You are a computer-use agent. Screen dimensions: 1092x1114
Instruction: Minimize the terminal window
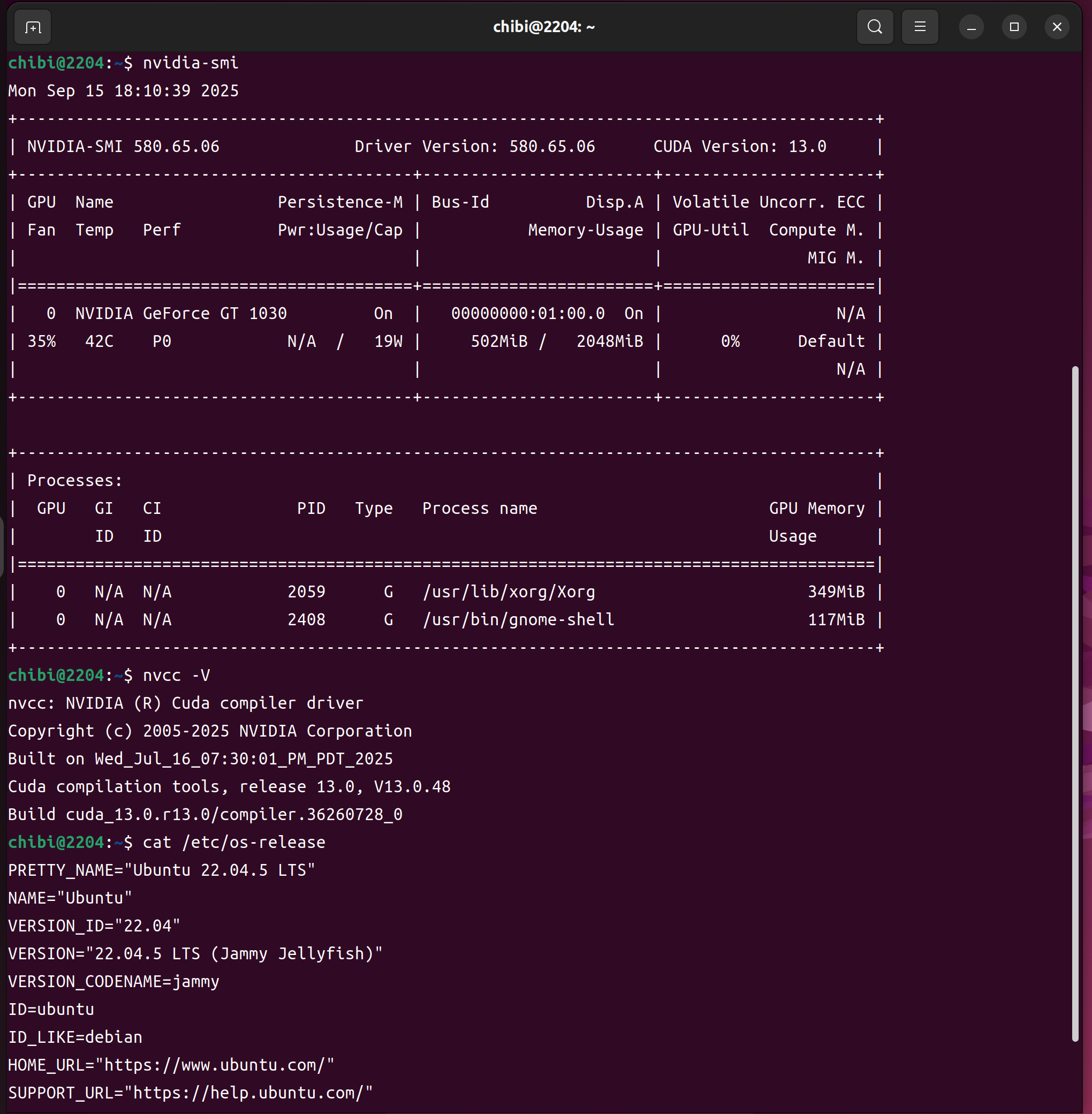pyautogui.click(x=971, y=27)
